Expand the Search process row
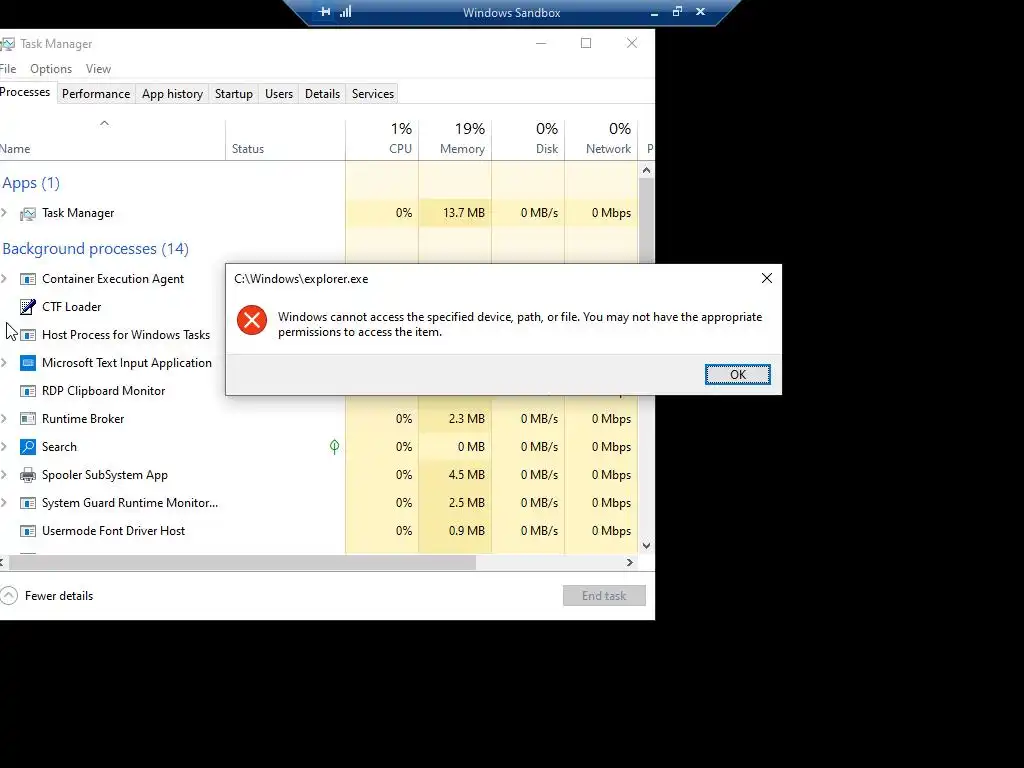Screen dimensions: 1024x768 point(4,447)
